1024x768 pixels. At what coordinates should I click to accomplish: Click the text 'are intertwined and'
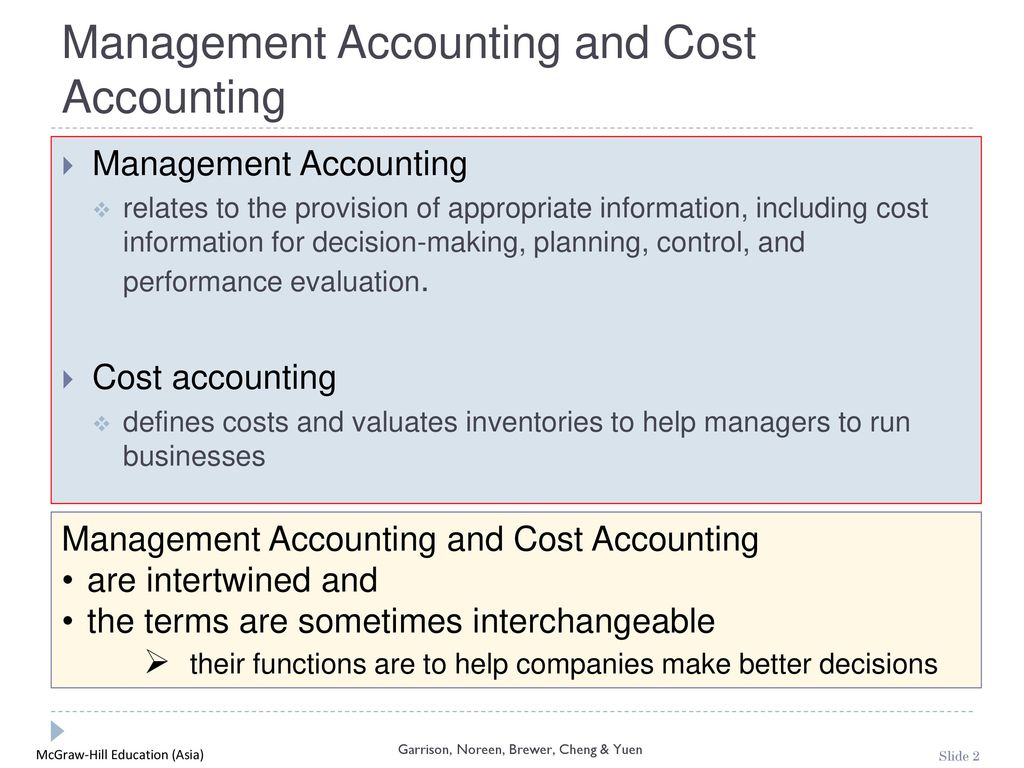pyautogui.click(x=232, y=580)
